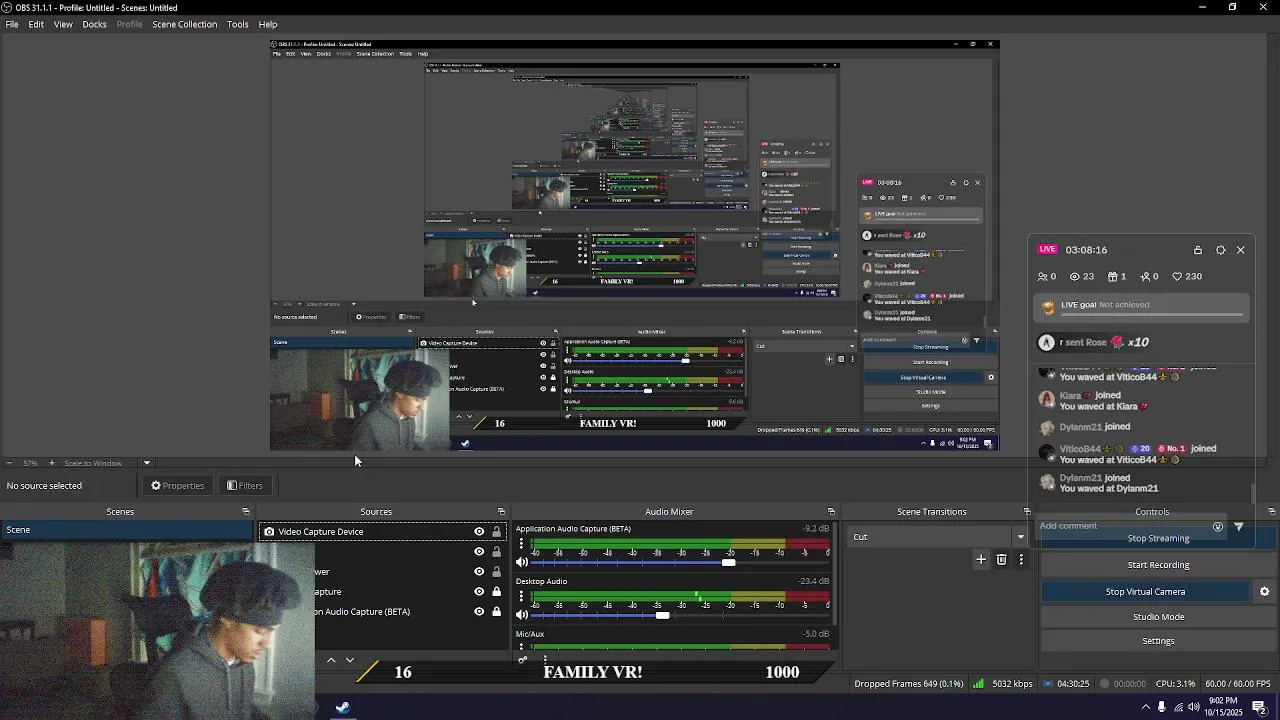Mute Application Audio Capture (BETA) channel
The width and height of the screenshot is (1280, 720).
pos(522,562)
